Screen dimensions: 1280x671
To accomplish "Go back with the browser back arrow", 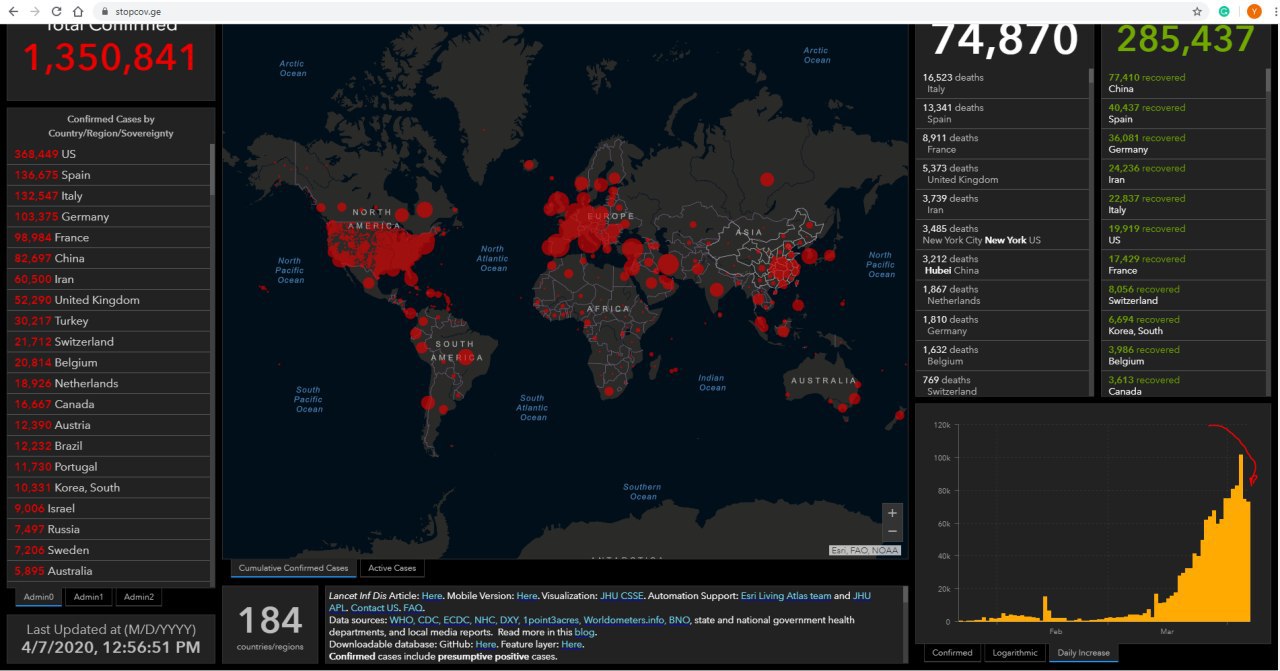I will point(13,11).
